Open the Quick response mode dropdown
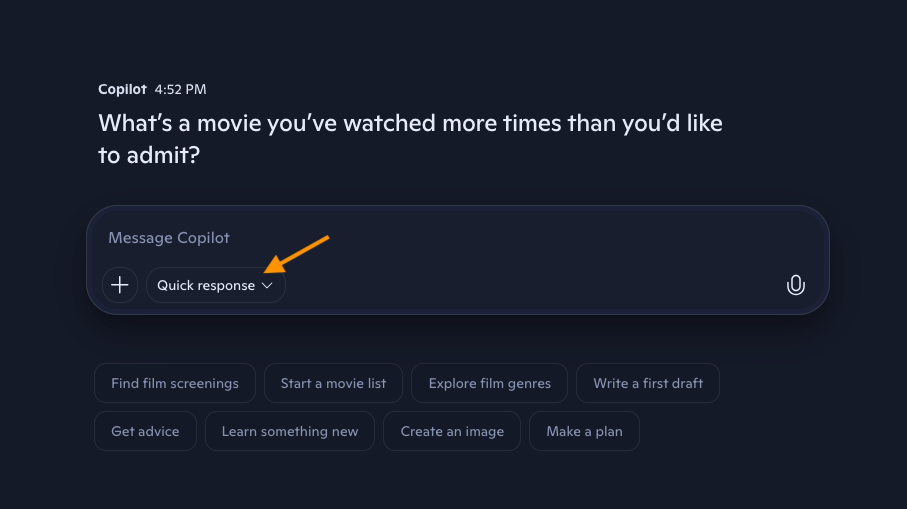Screen dimensions: 907x509 [206, 285]
